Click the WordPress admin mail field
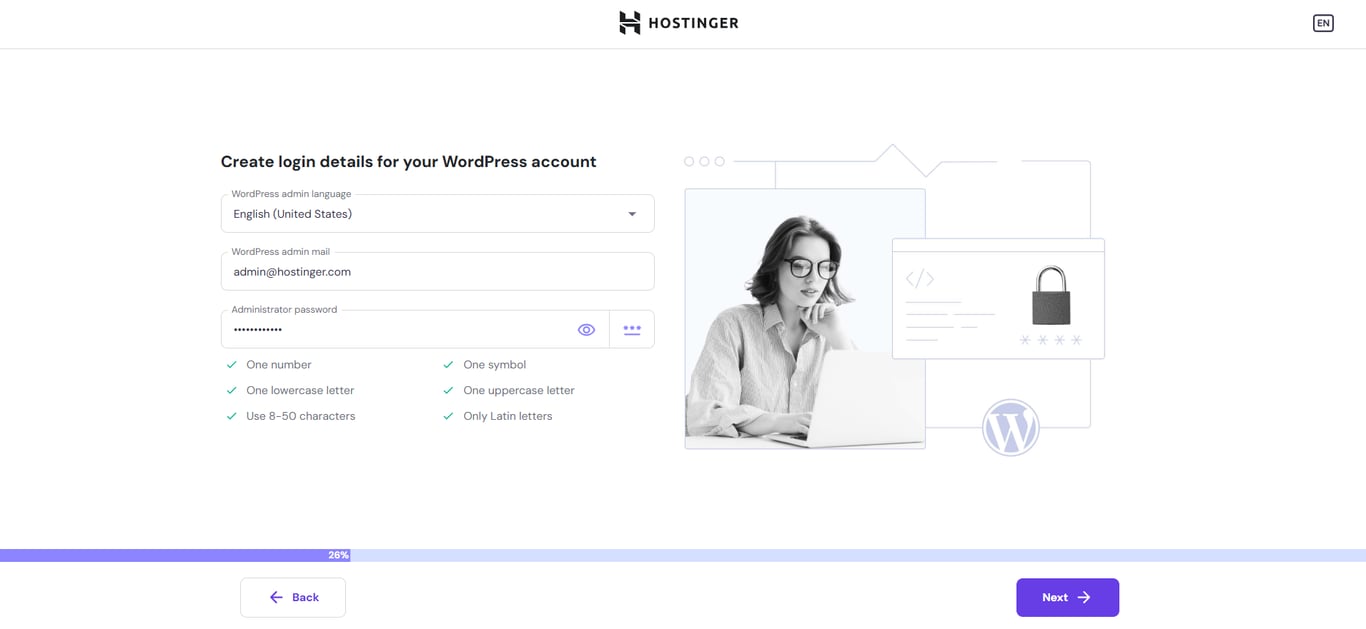Viewport: 1366px width, 629px height. (437, 271)
